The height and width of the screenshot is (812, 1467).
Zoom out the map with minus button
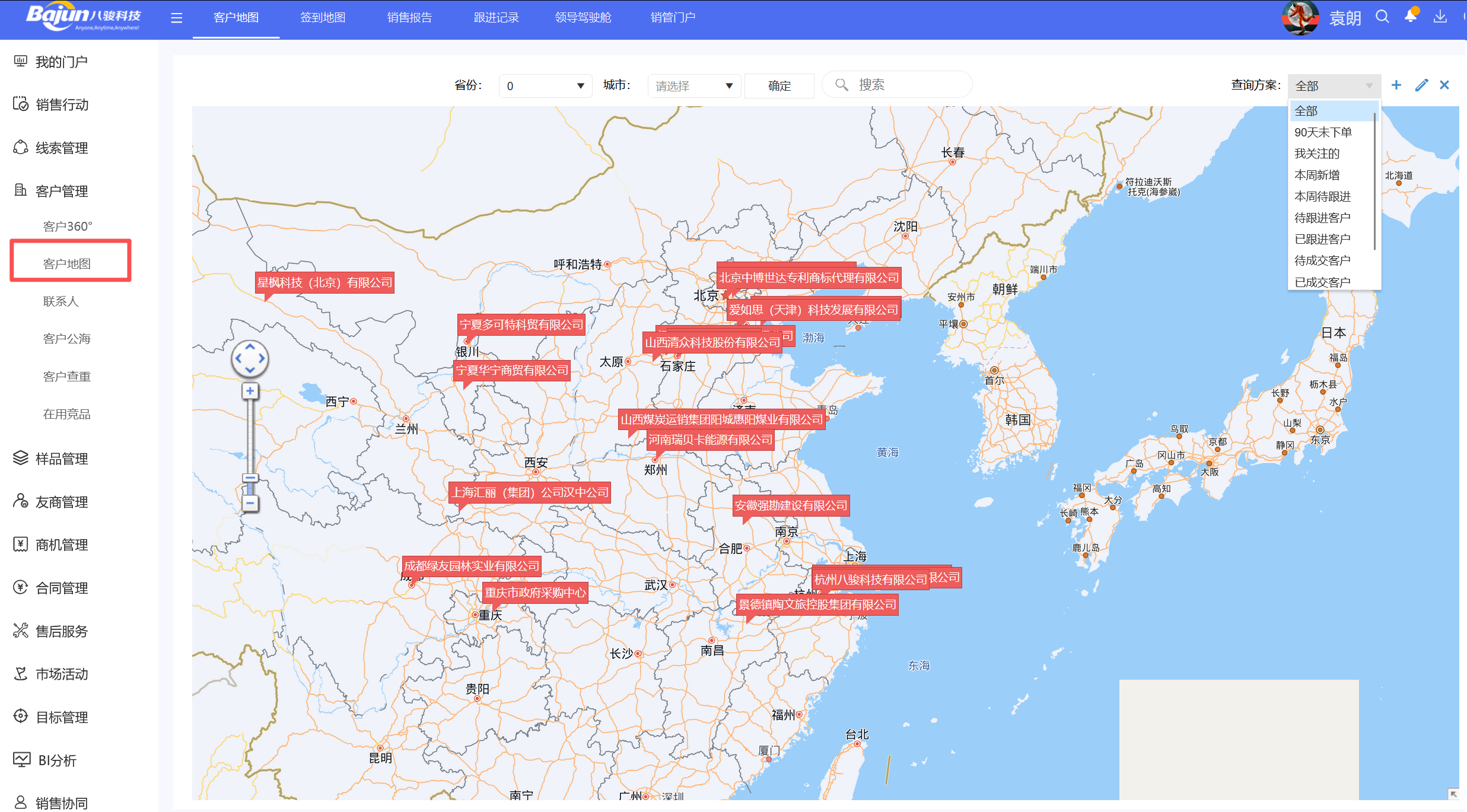coord(250,504)
